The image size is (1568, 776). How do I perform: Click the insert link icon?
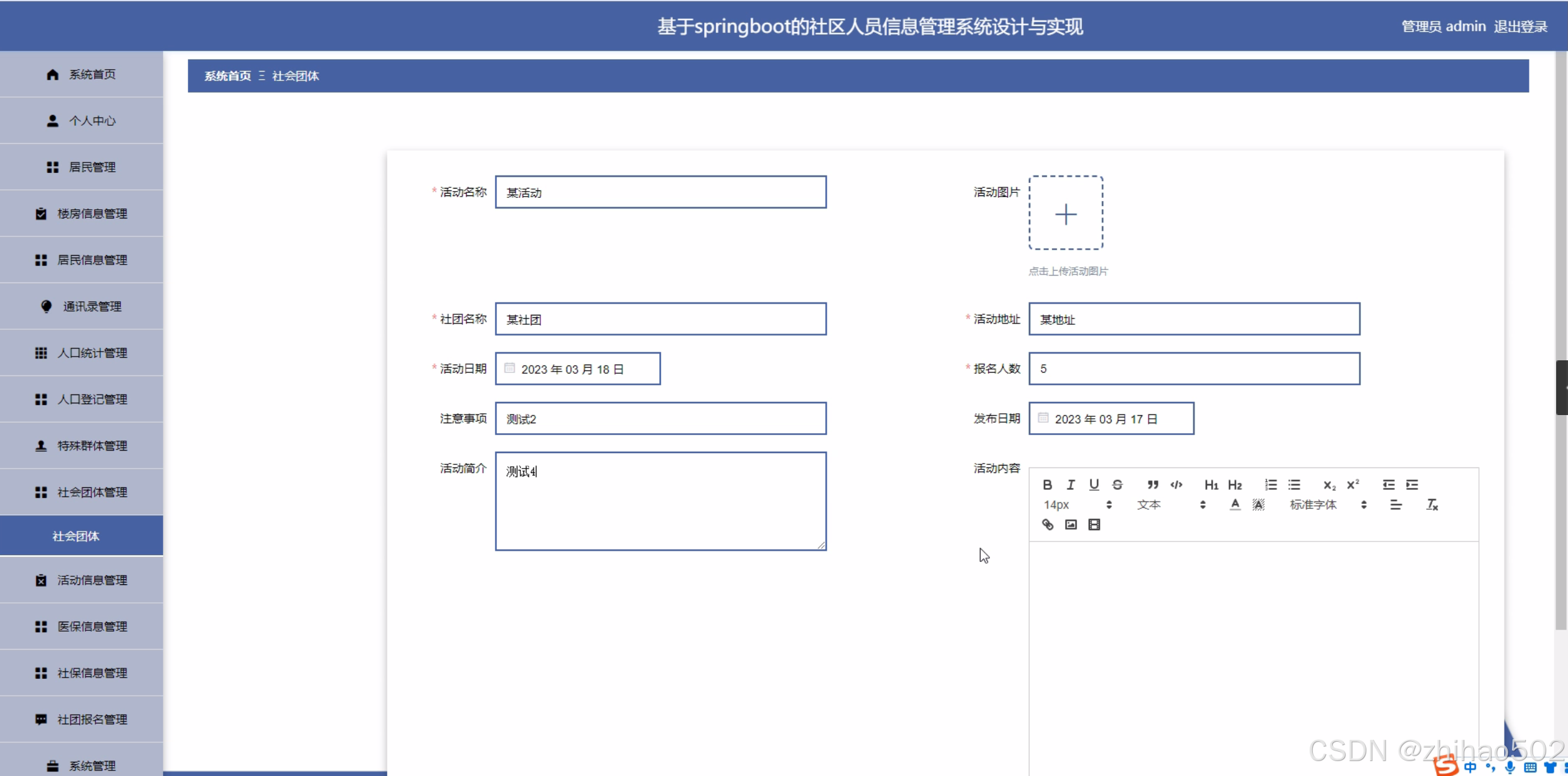pyautogui.click(x=1048, y=525)
